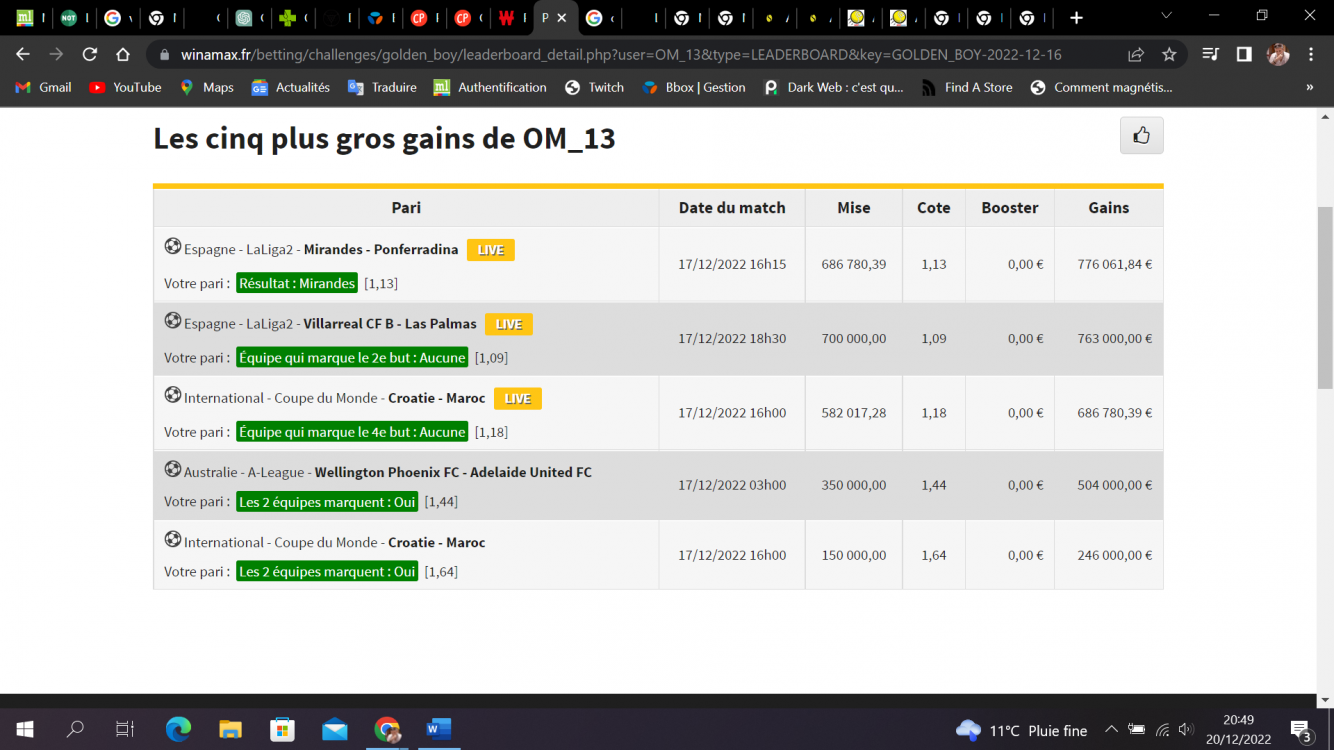This screenshot has width=1334, height=750.
Task: Open the Chrome profile avatar
Action: pos(1278,54)
